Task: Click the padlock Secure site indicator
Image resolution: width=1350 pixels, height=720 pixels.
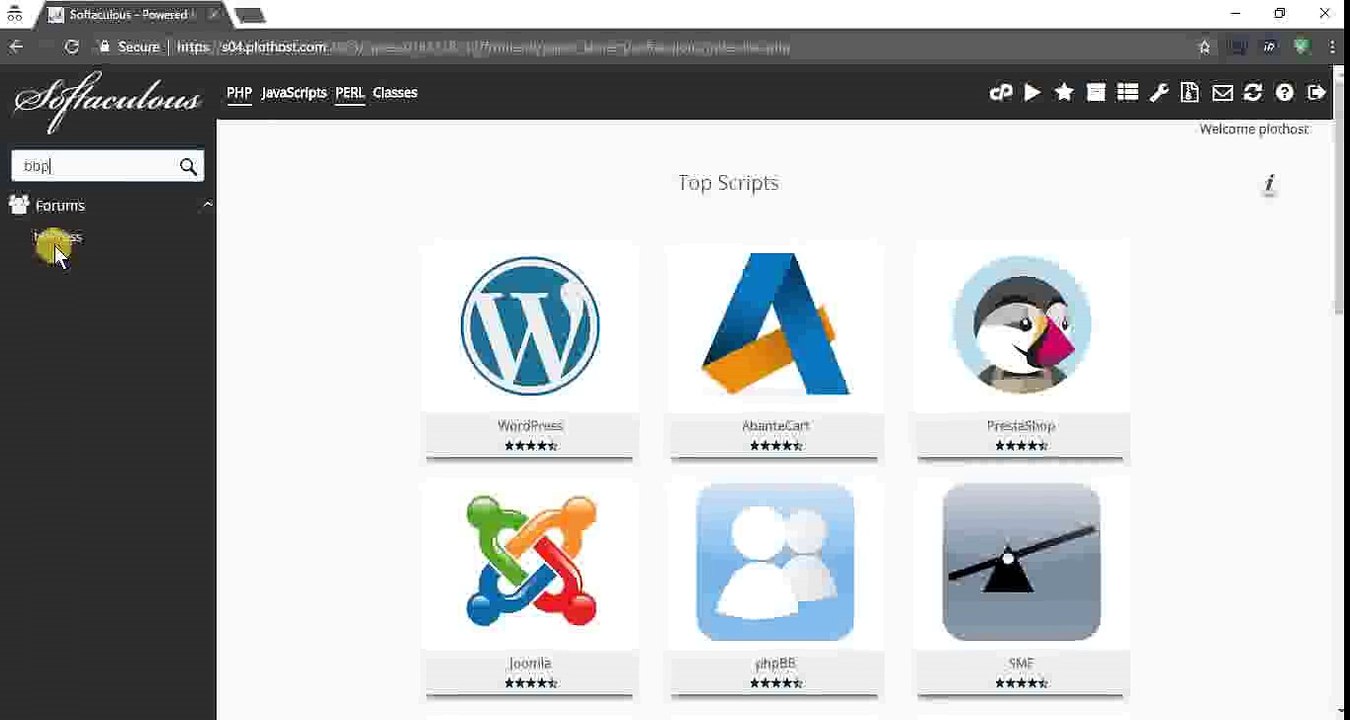Action: click(104, 47)
